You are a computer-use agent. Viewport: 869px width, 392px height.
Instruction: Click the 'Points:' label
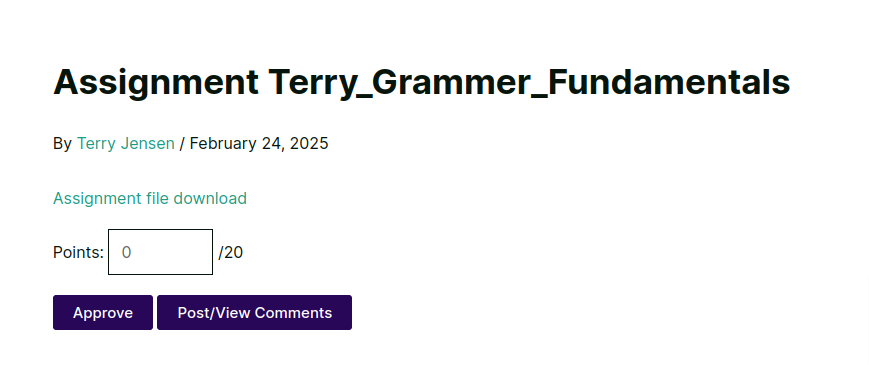78,252
